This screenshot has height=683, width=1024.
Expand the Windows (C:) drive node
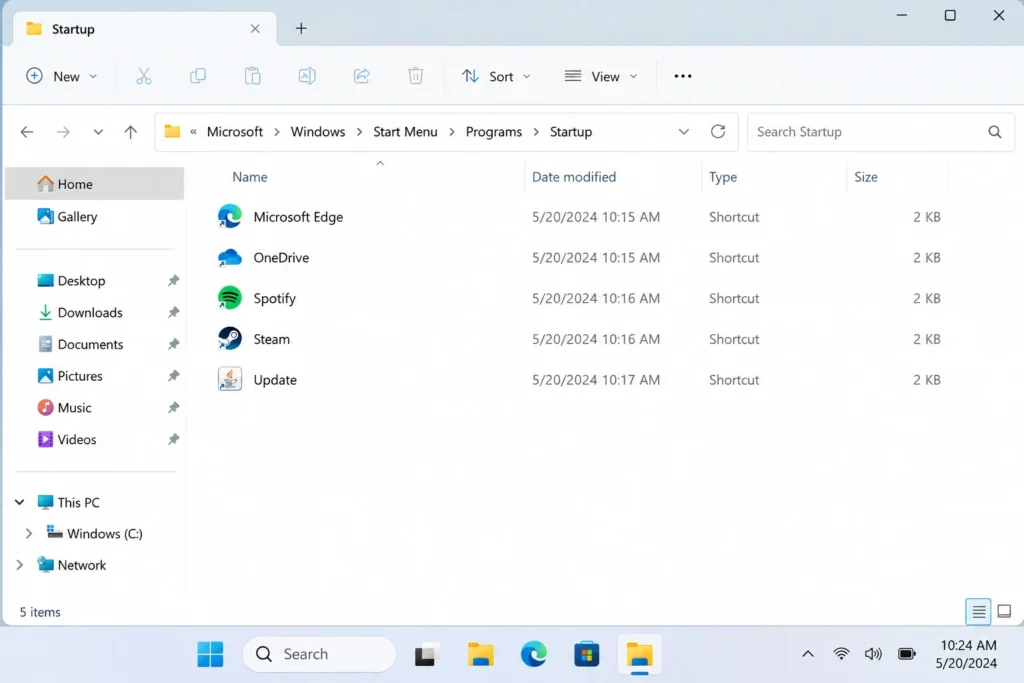pyautogui.click(x=29, y=533)
